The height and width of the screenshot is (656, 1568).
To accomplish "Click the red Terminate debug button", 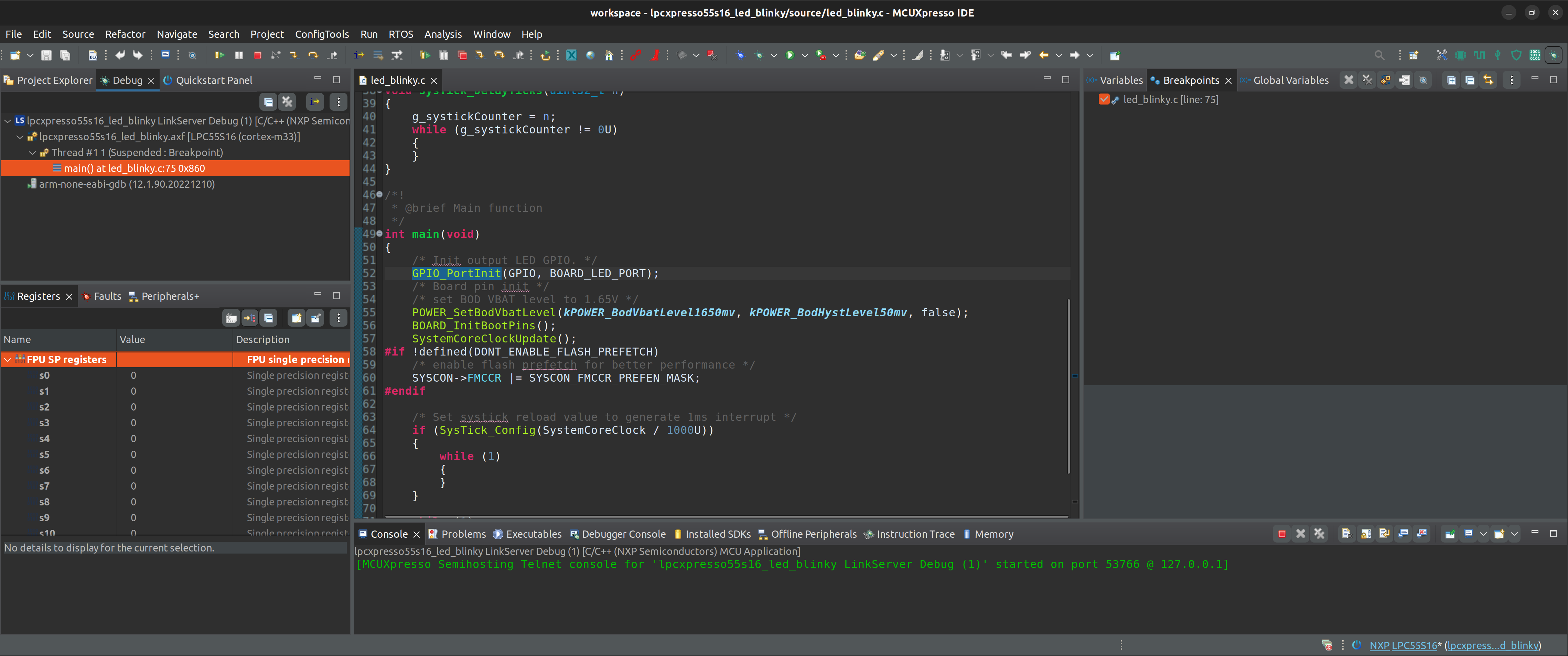I will pos(257,55).
